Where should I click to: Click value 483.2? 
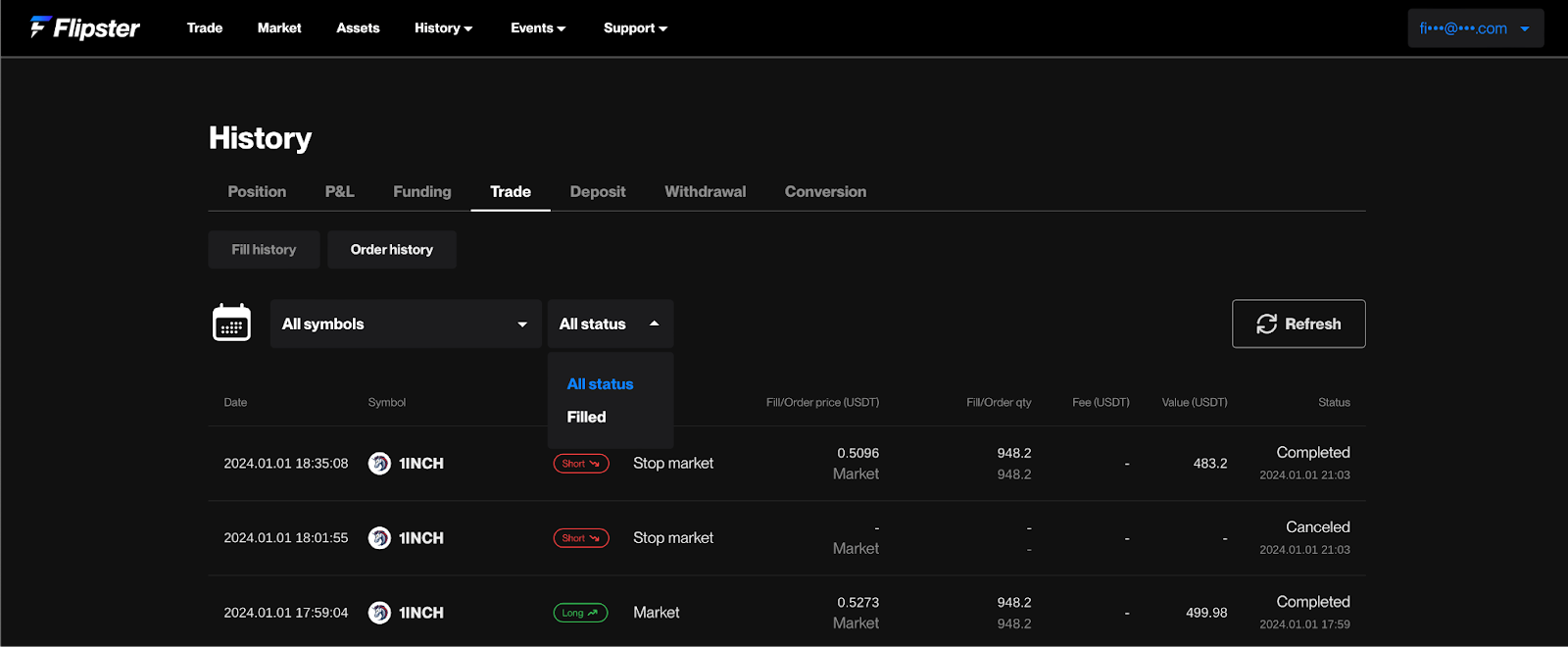(x=1210, y=463)
